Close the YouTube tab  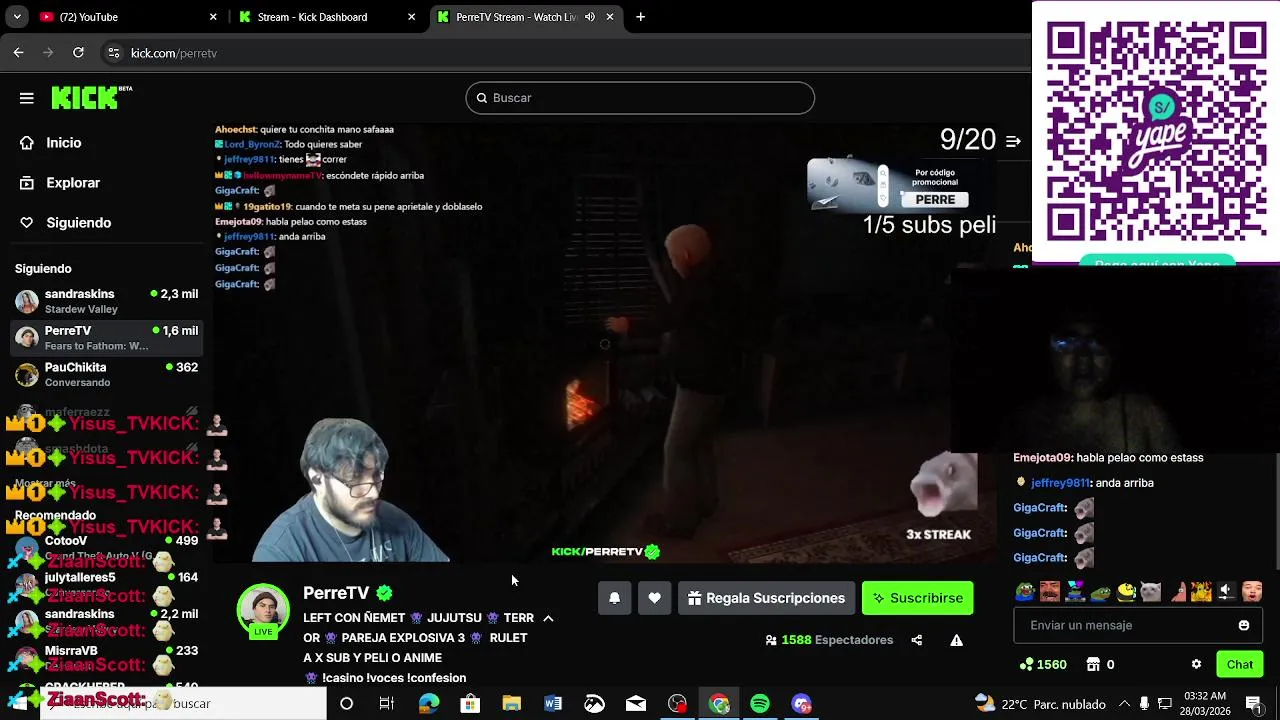(x=213, y=17)
